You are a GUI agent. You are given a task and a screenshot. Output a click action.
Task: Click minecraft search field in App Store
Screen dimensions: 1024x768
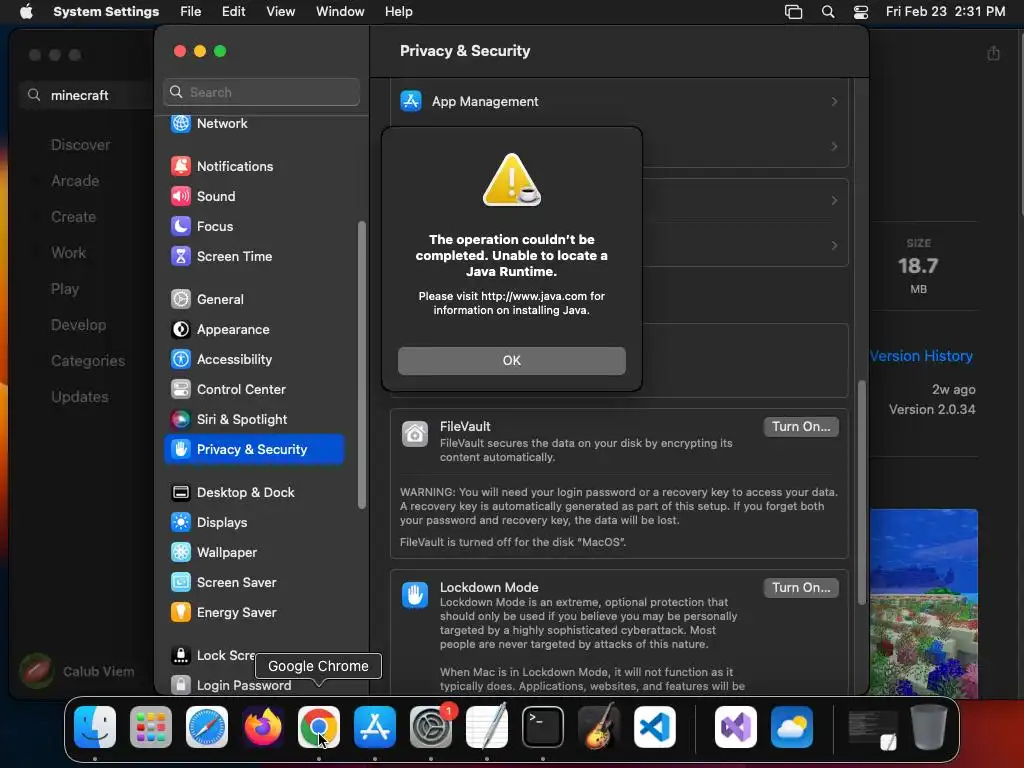click(x=88, y=95)
